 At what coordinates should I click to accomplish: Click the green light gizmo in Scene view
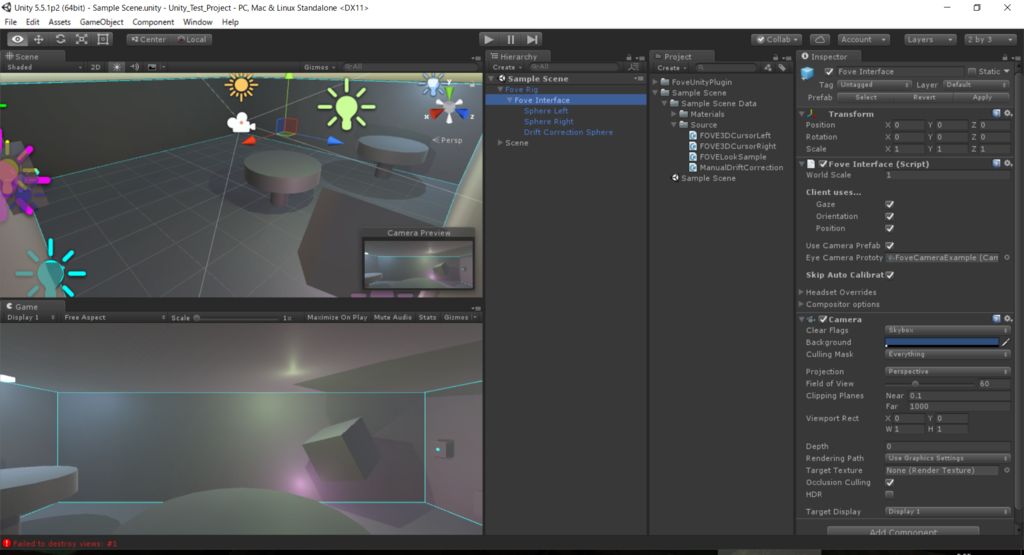pyautogui.click(x=346, y=106)
